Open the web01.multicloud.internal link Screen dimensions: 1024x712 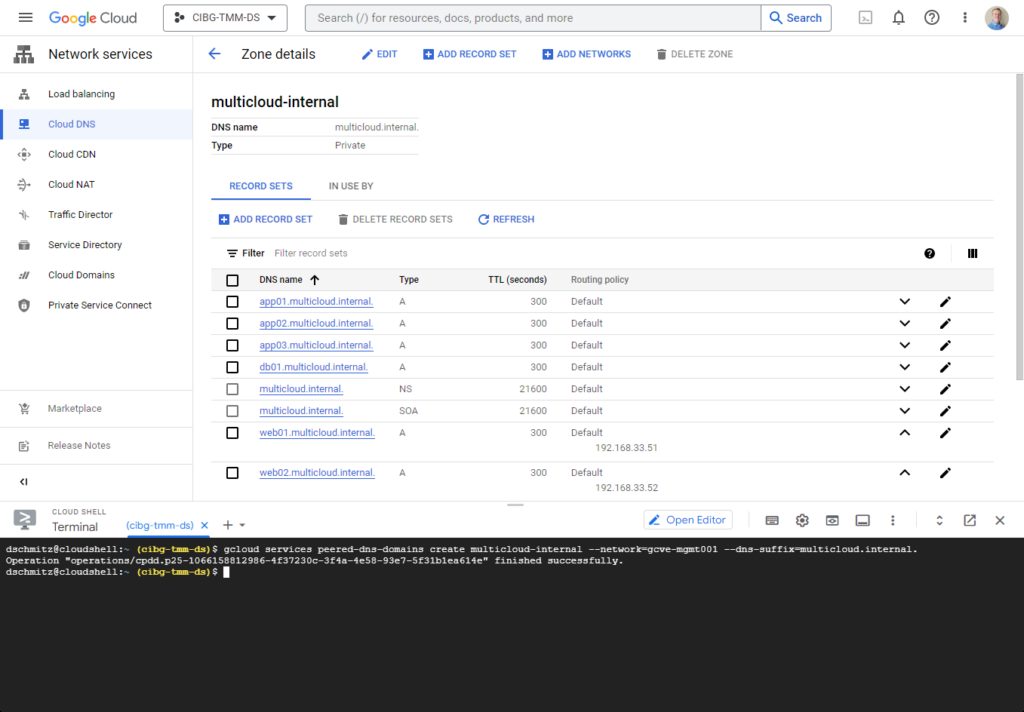pos(317,432)
